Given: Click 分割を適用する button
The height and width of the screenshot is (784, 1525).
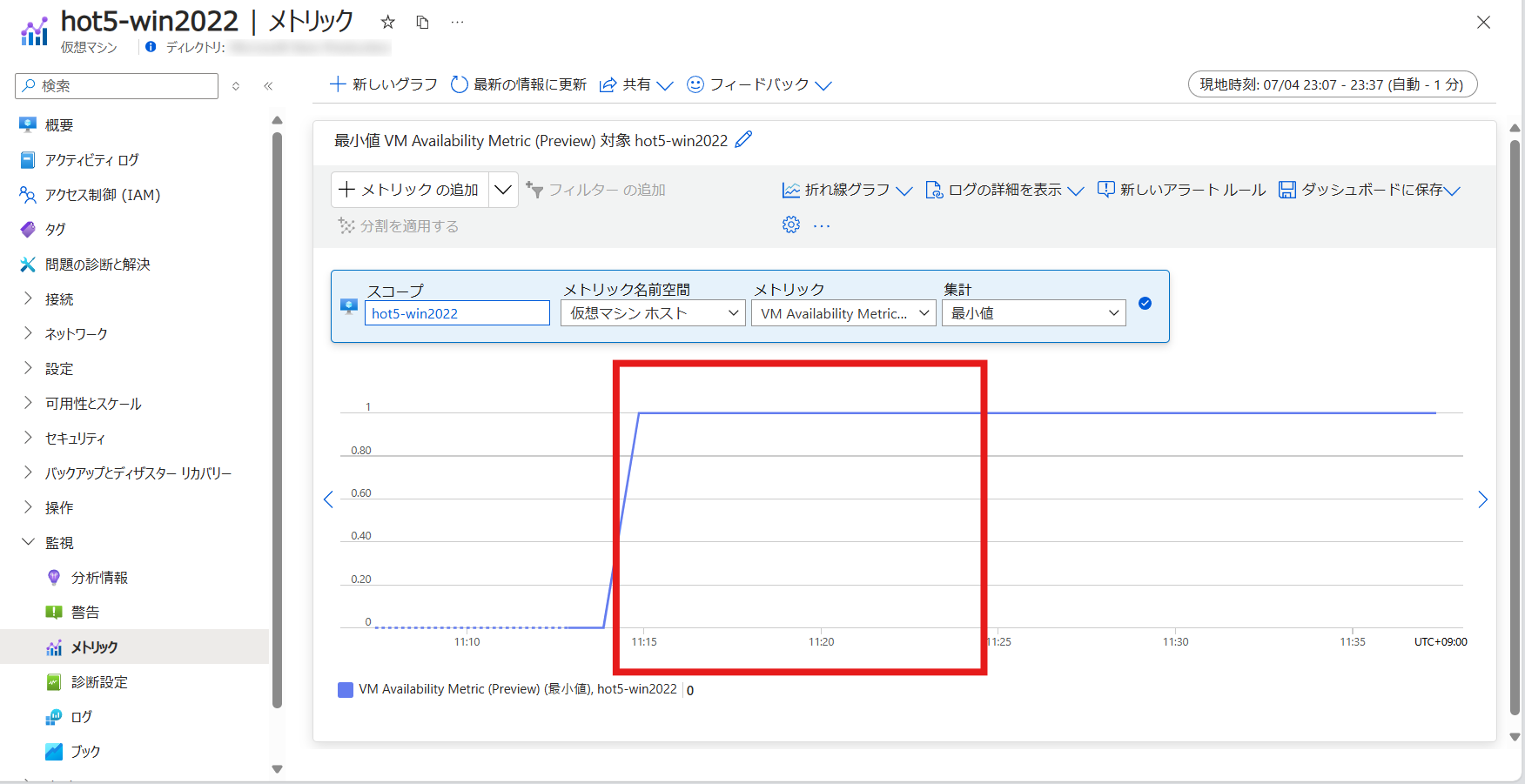Looking at the screenshot, I should tap(398, 226).
